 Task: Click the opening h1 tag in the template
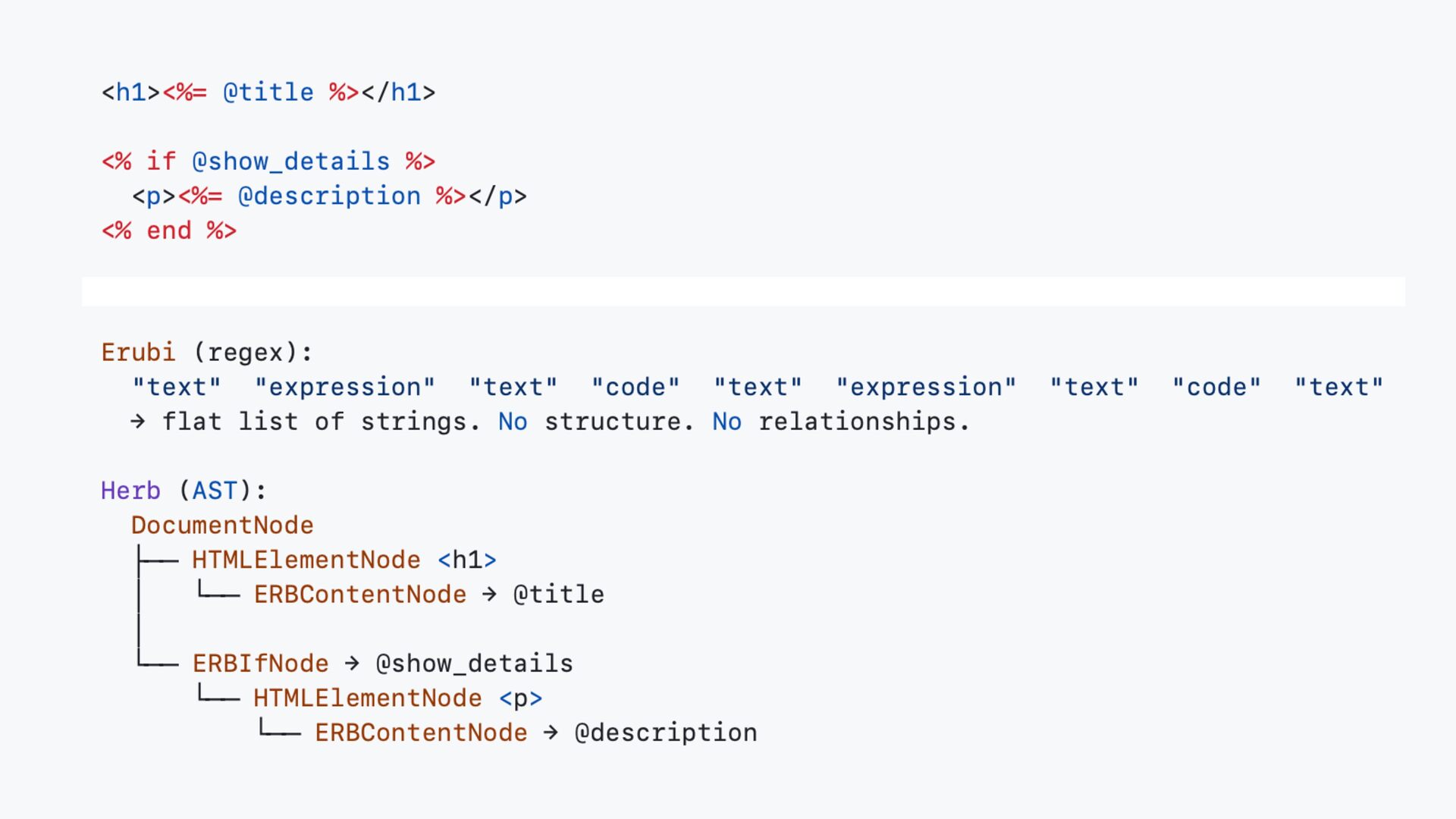(x=130, y=93)
